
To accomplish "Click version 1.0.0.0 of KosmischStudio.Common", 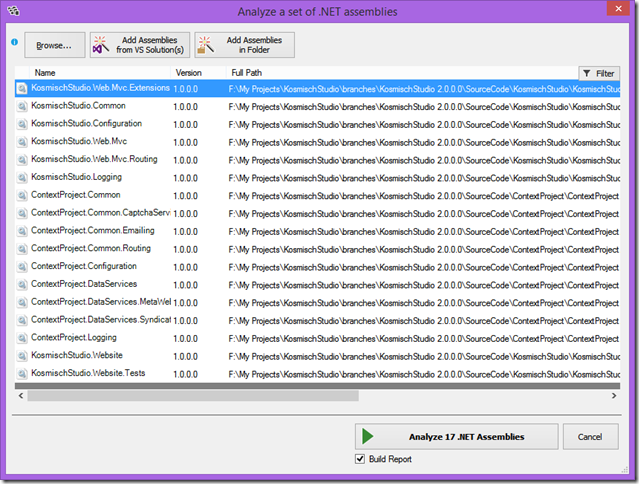I will [185, 107].
